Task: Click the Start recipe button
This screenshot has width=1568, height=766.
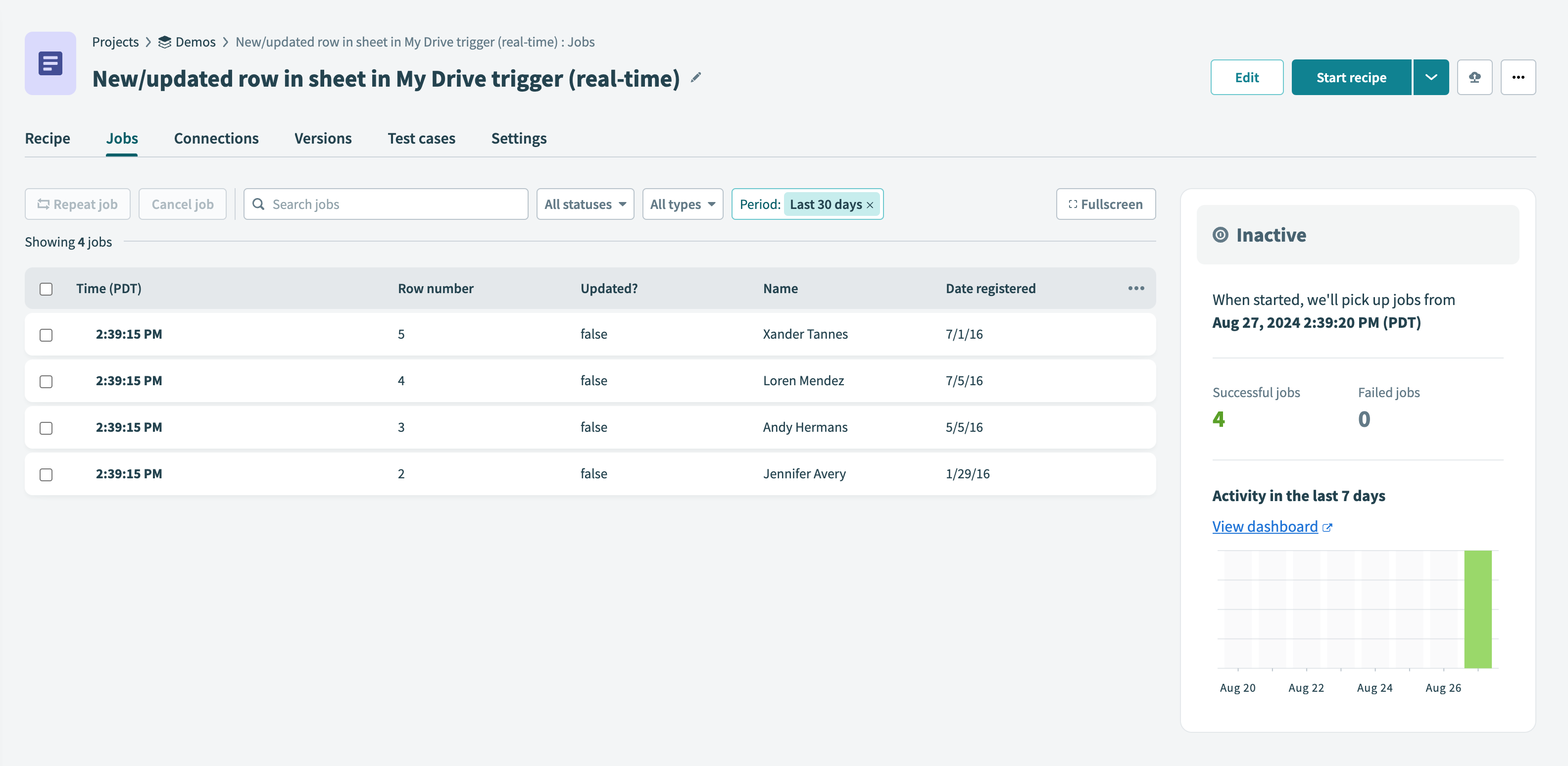Action: [1351, 77]
